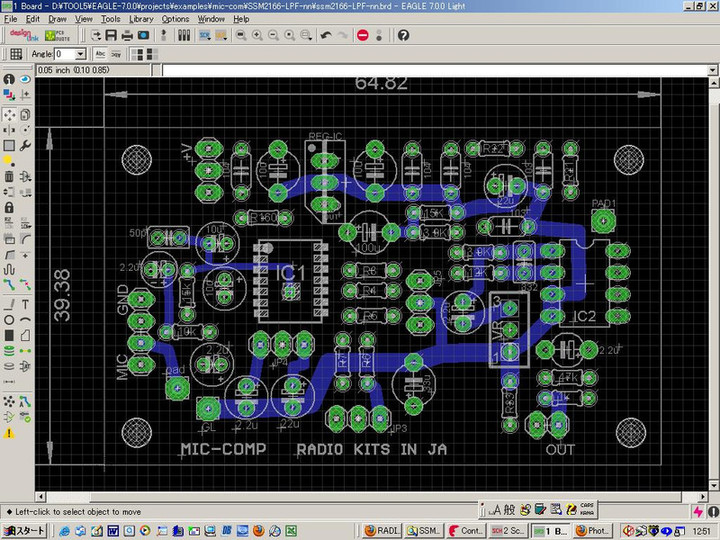Switch to the RADI taskbar window
Screen dimensions: 720x540
(x=382, y=530)
